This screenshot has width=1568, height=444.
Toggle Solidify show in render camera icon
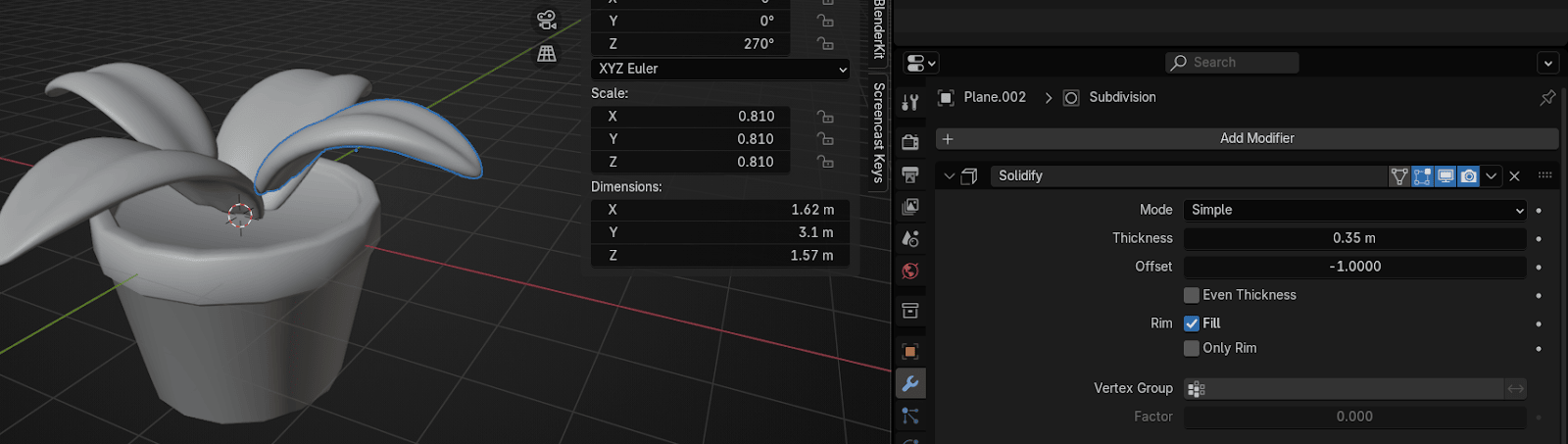[x=1468, y=176]
